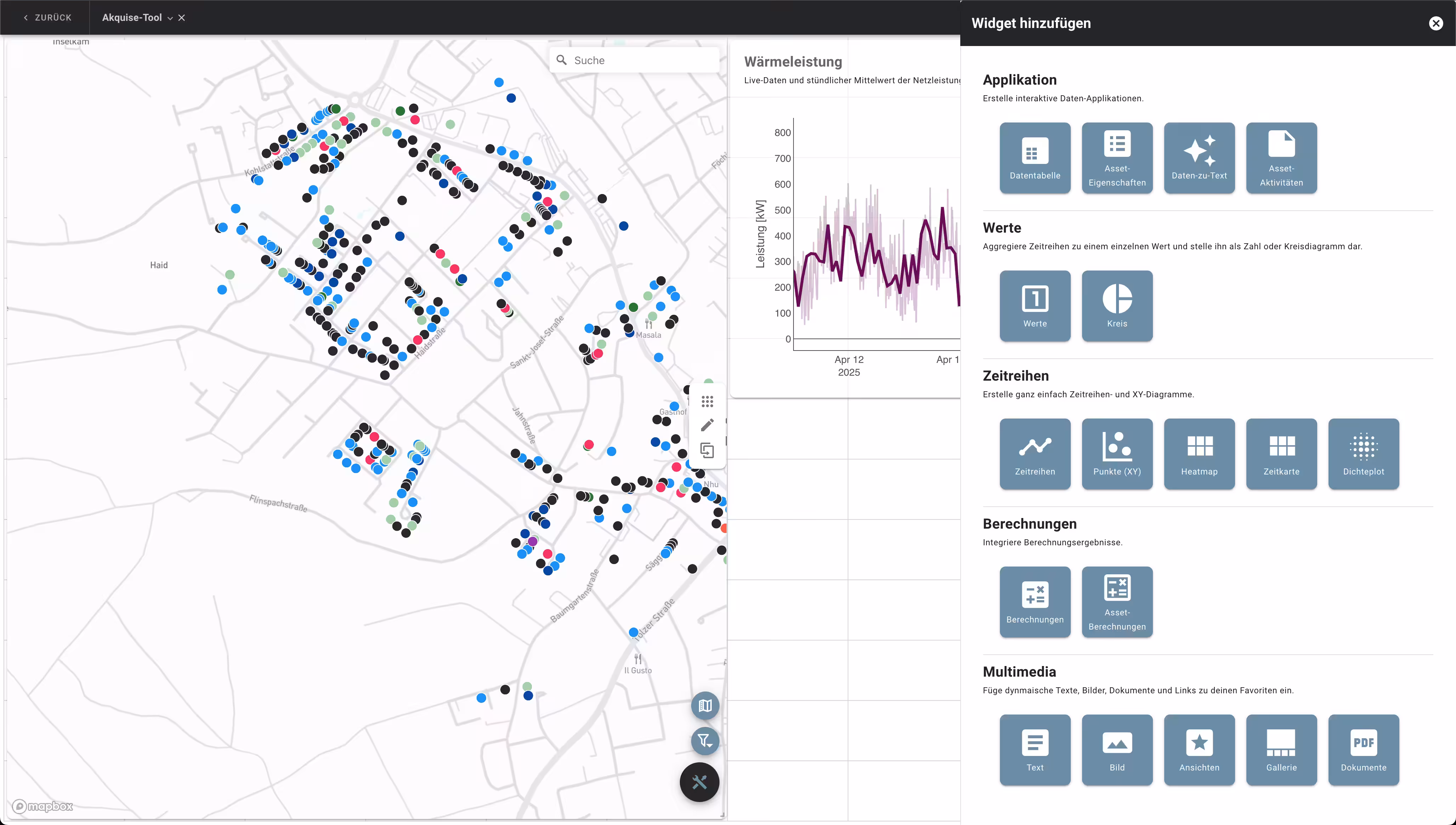Viewport: 1456px width, 825px height.
Task: Click the Wärmeleistung widget title
Action: (792, 61)
